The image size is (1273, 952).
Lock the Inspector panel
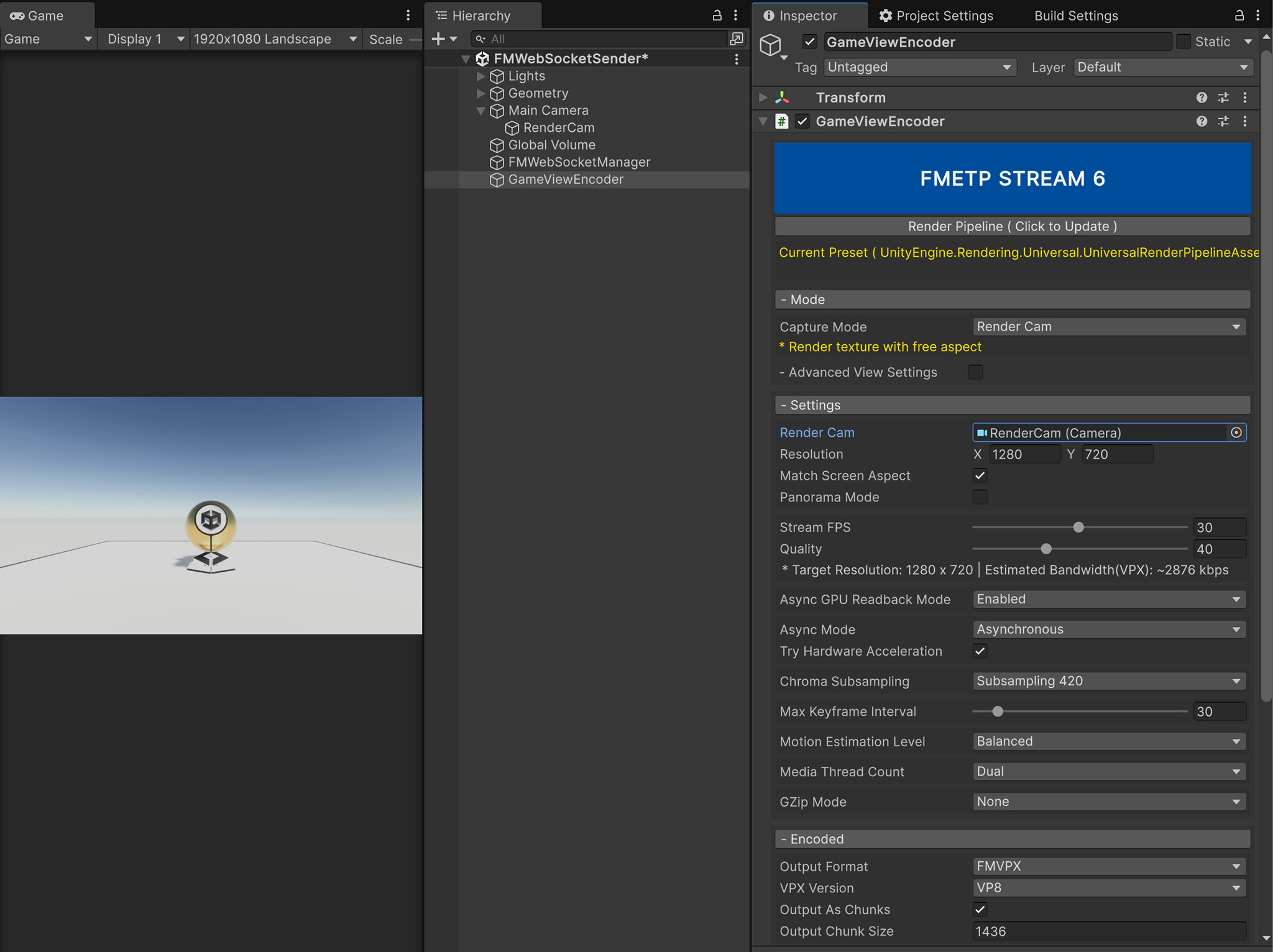point(1239,16)
